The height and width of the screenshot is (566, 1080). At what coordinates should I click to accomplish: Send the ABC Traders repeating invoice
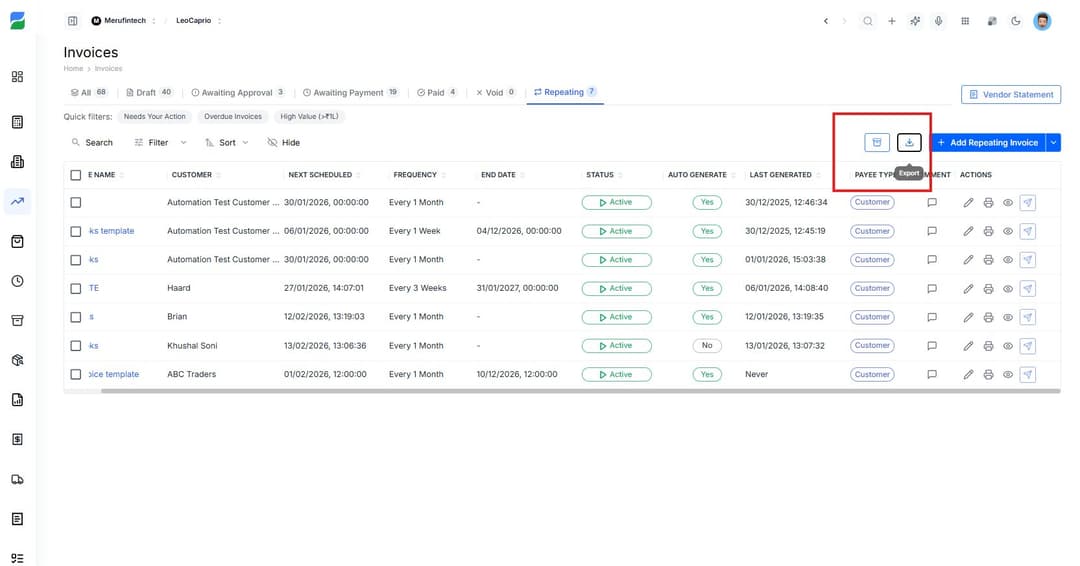pos(1028,375)
